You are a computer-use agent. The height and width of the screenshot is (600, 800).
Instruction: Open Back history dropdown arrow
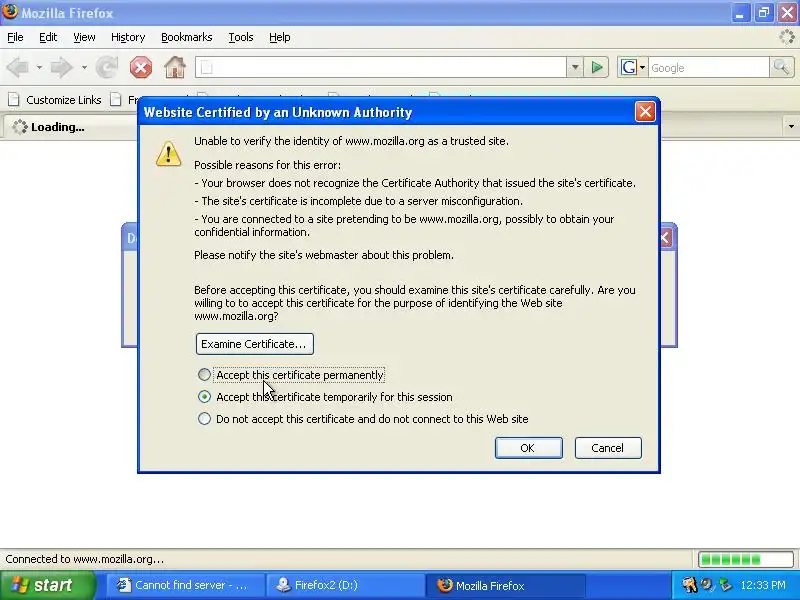[39, 67]
